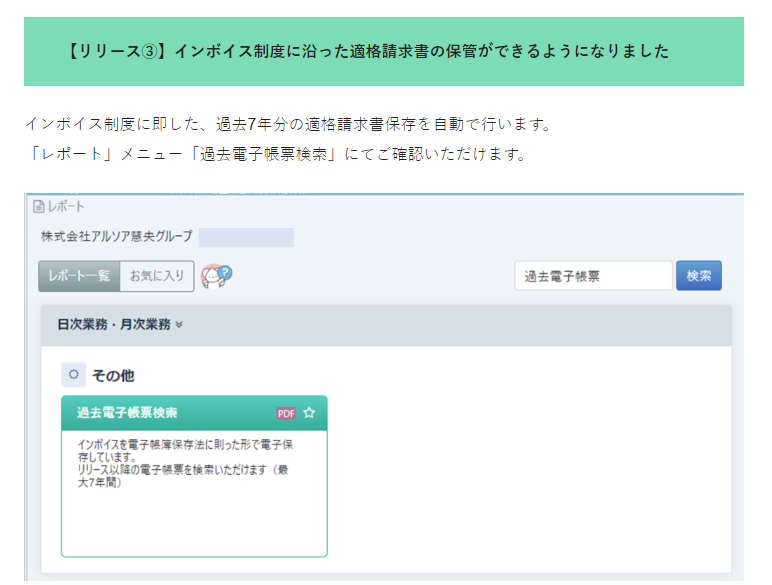The width and height of the screenshot is (772, 585).
Task: Switch to the レポート一覧 tab
Action: tap(79, 276)
